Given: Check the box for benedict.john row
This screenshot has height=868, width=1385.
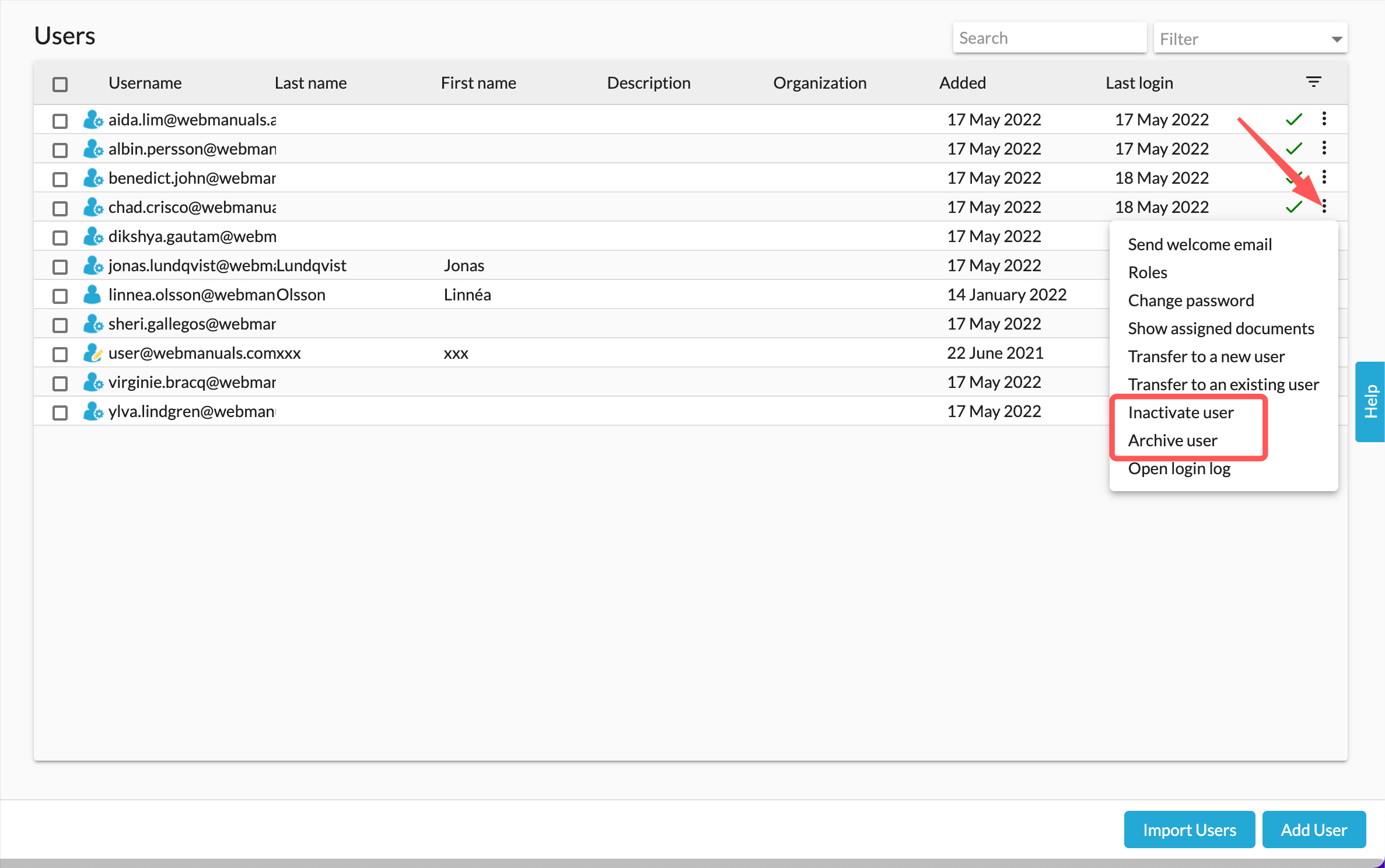Looking at the screenshot, I should pyautogui.click(x=60, y=179).
